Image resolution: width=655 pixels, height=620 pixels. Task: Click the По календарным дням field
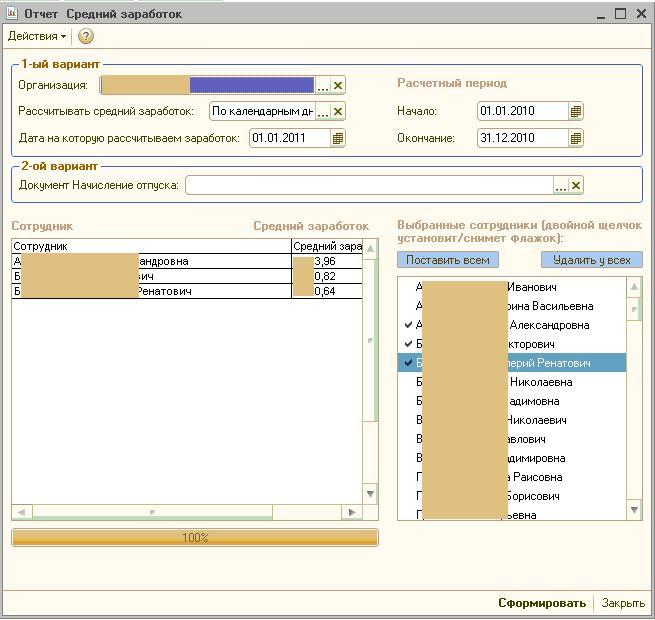tap(262, 112)
